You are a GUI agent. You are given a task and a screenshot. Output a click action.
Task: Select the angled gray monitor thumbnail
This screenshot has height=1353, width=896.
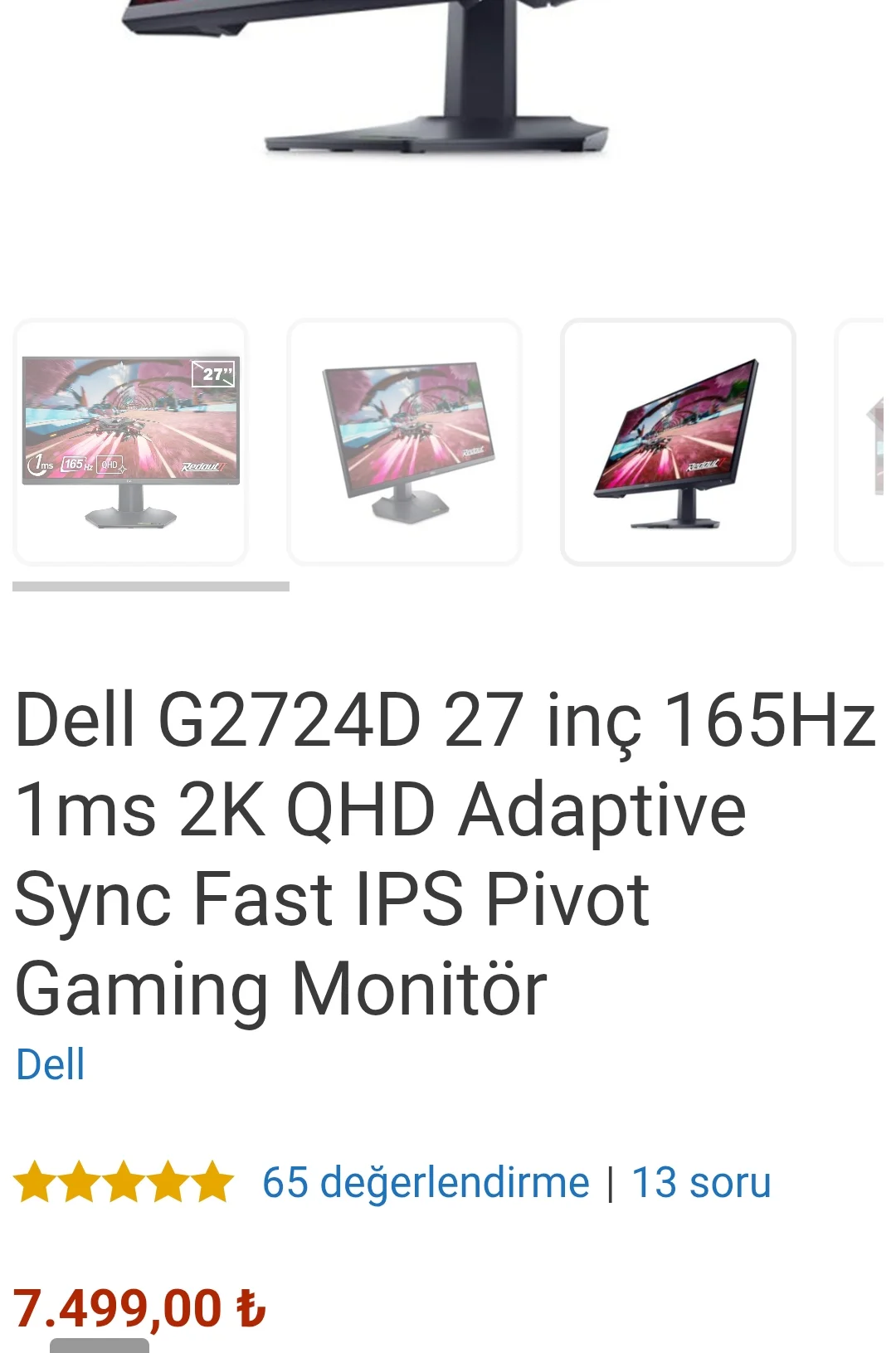[404, 442]
